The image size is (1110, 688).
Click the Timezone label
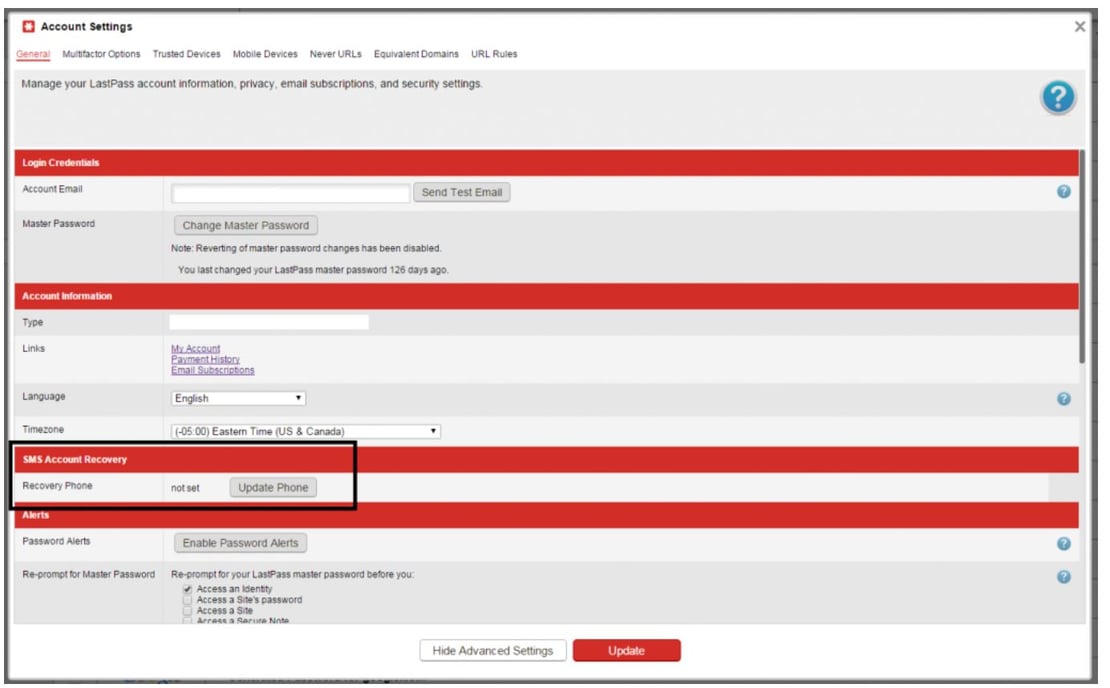(42, 430)
